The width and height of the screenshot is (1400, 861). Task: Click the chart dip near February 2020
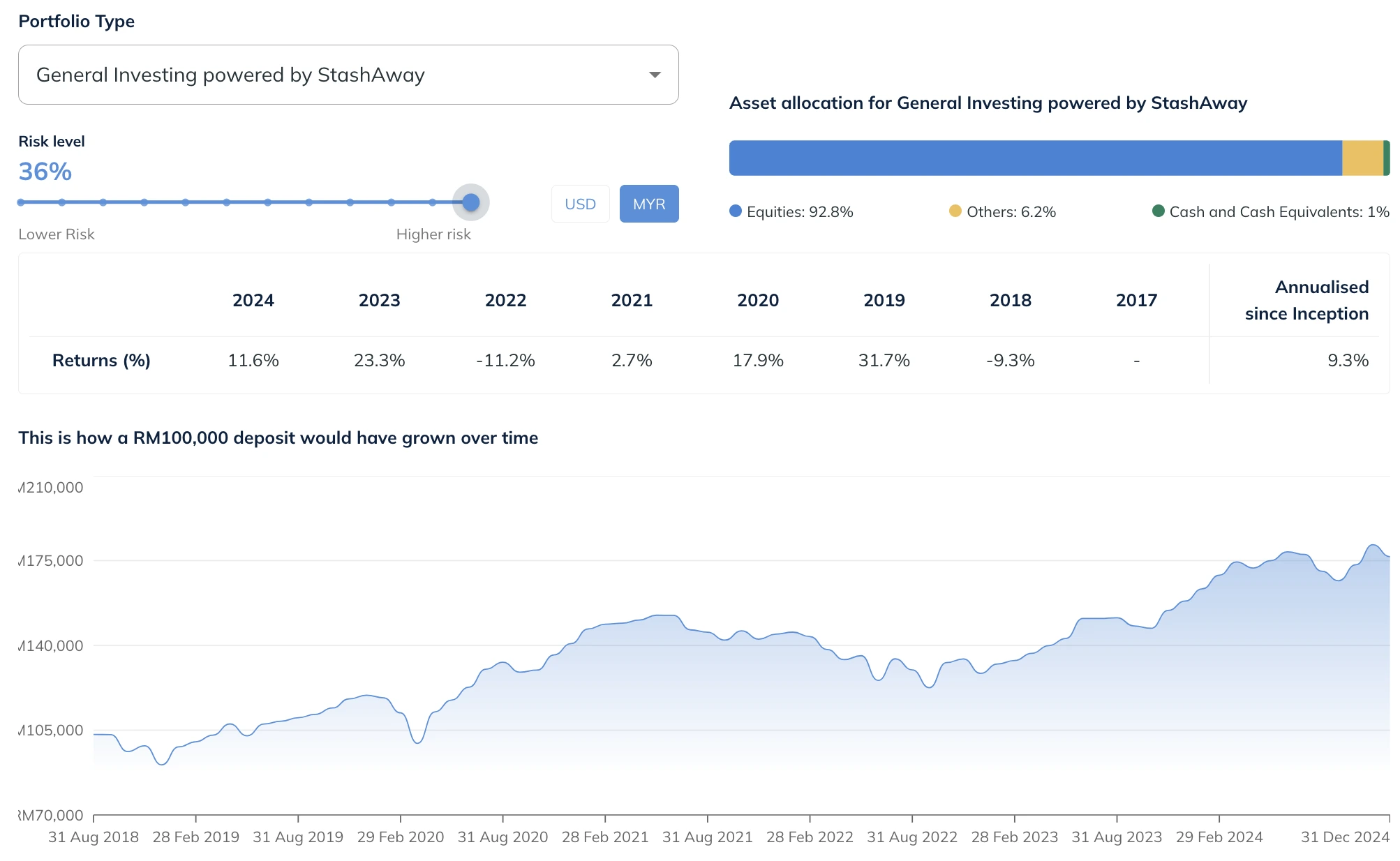point(417,742)
